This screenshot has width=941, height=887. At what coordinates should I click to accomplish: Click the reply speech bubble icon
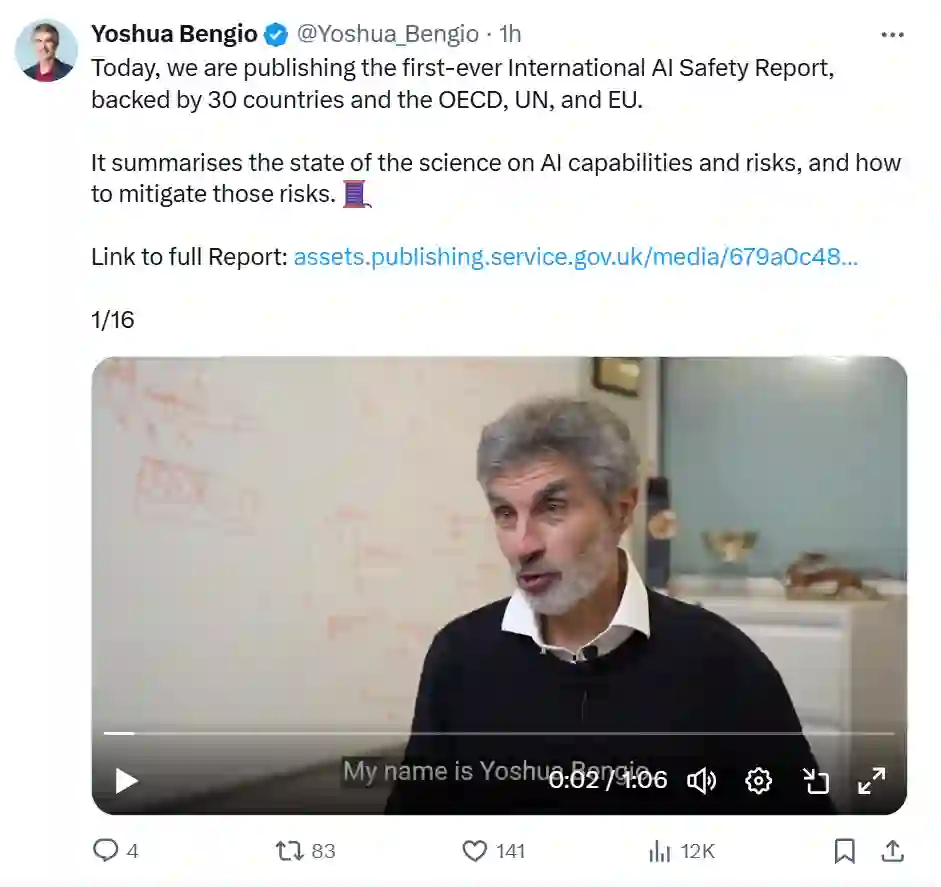(106, 851)
